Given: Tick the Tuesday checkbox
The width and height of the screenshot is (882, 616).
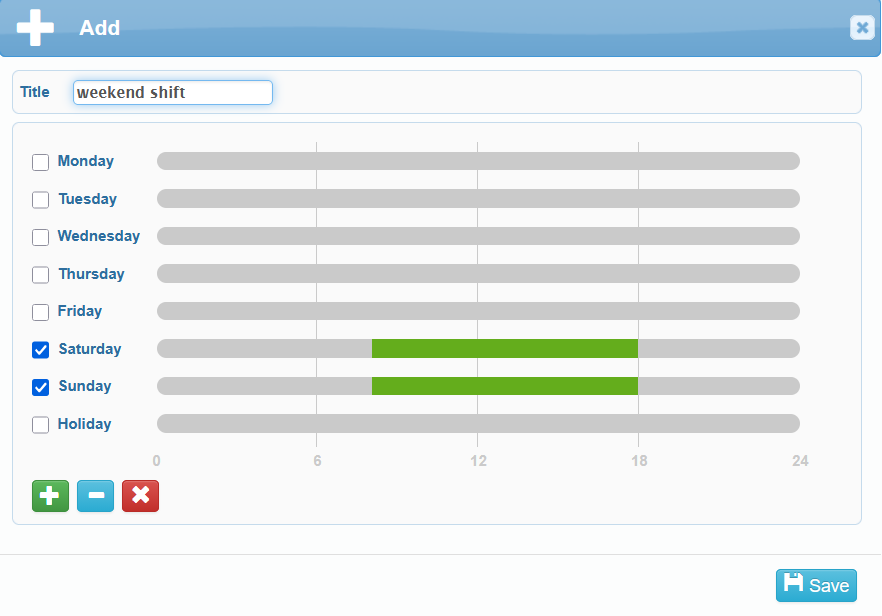Looking at the screenshot, I should pos(41,199).
